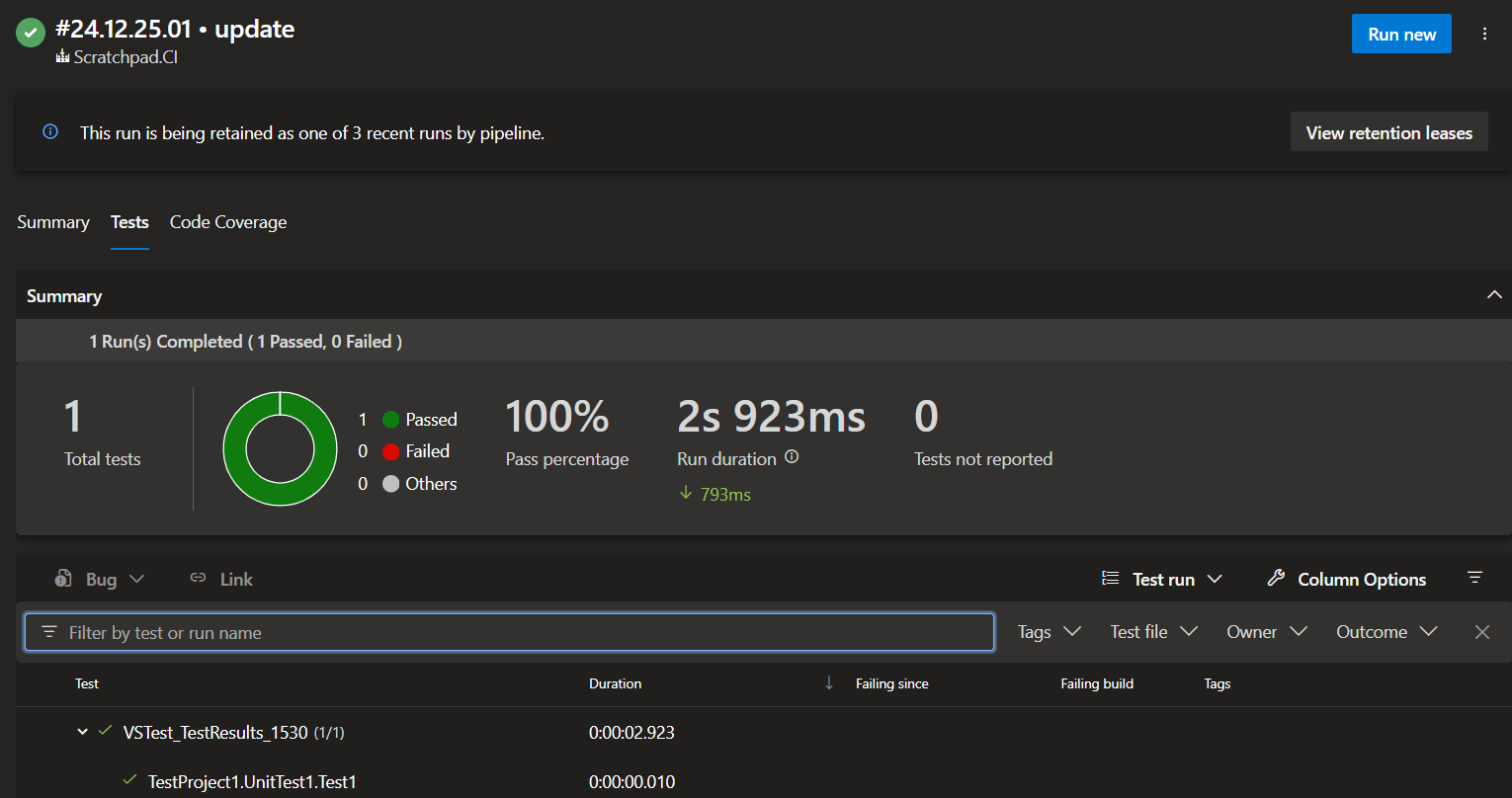Viewport: 1512px width, 798px height.
Task: Click the Tests not reported label
Action: click(983, 458)
